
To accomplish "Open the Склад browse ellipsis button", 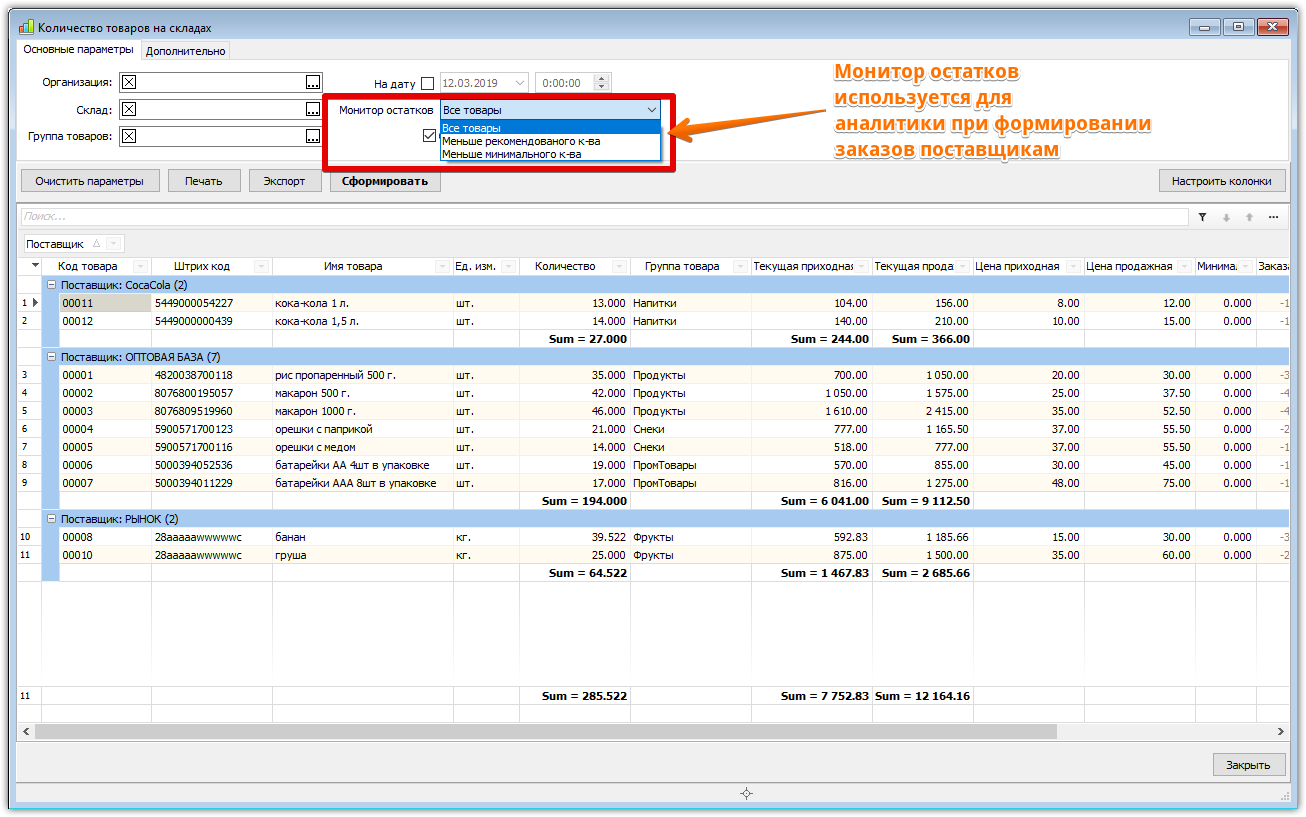I will [x=313, y=110].
